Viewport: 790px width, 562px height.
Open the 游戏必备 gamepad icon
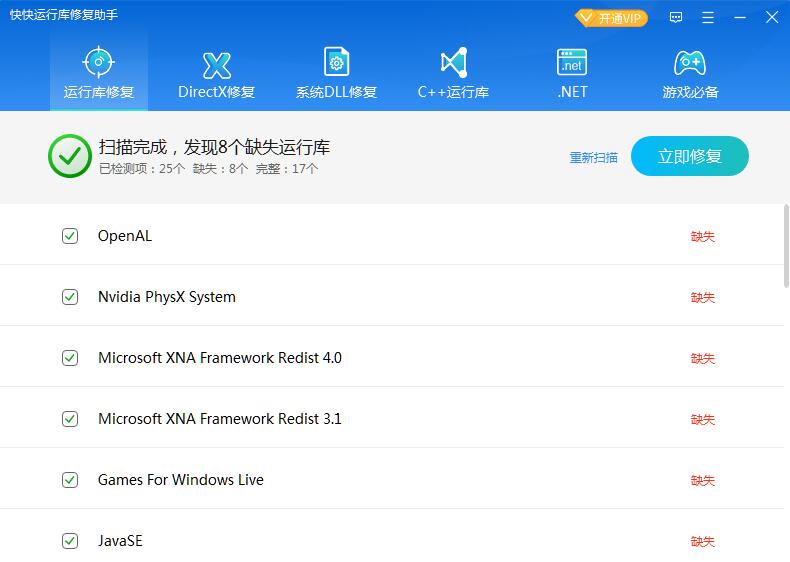tap(690, 64)
